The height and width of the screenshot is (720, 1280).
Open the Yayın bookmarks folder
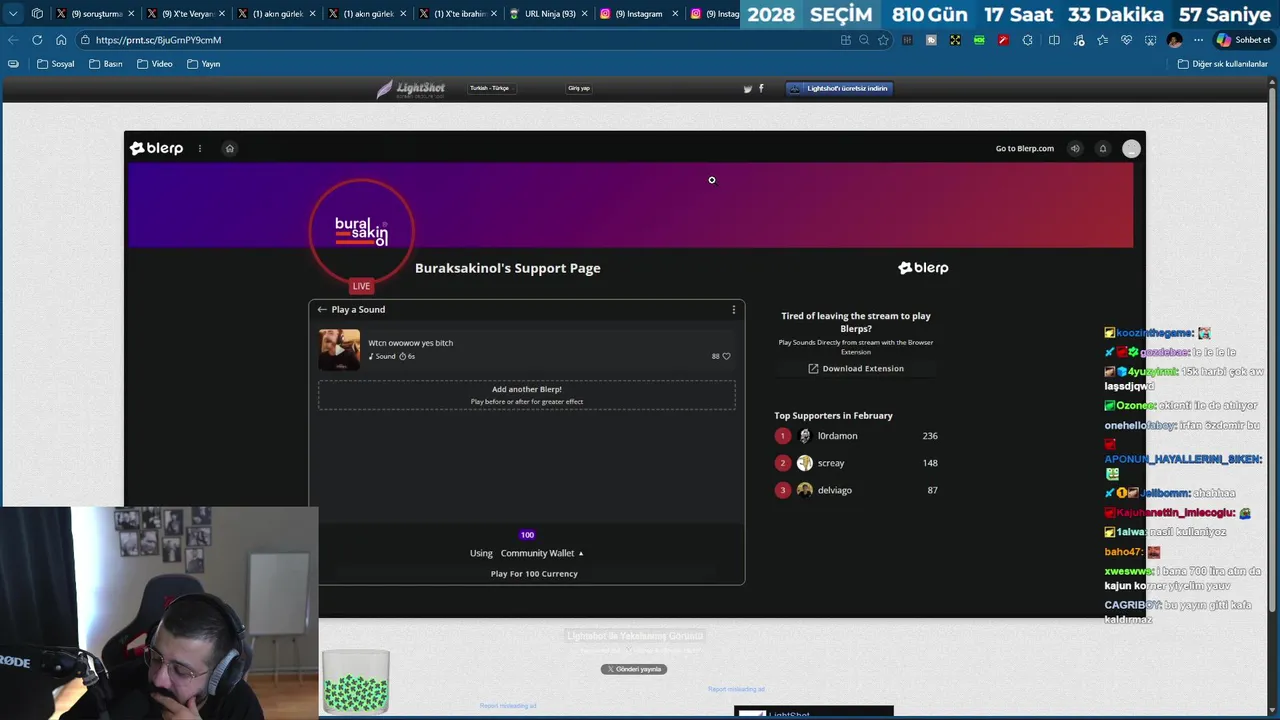204,64
